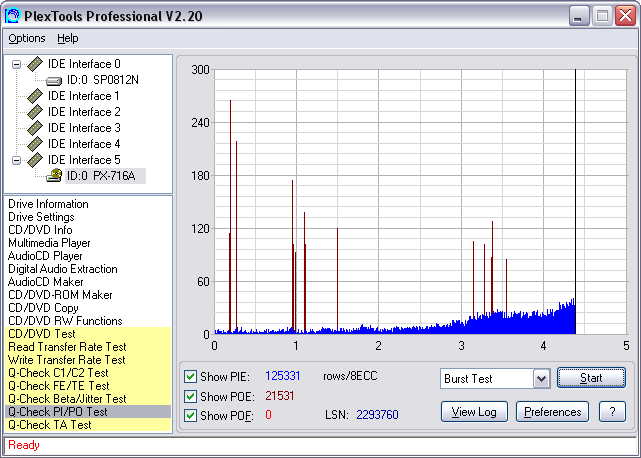The height and width of the screenshot is (458, 641).
Task: Collapse the IDE Interface 0 tree node
Action: pyautogui.click(x=16, y=64)
